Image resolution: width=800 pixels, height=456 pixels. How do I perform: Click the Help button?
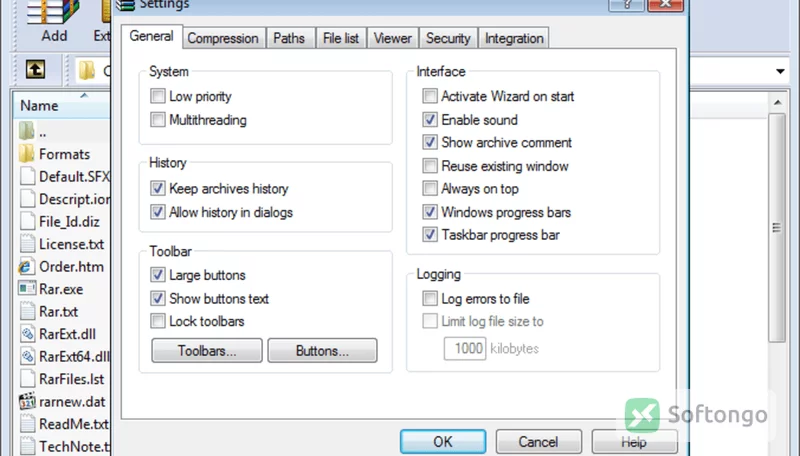point(634,441)
